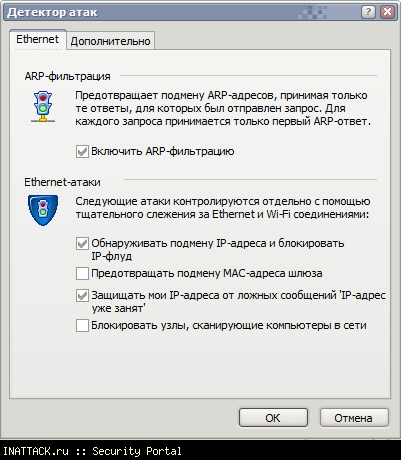
Task: Click the ARP-фильтрация section heading
Action: (67, 76)
